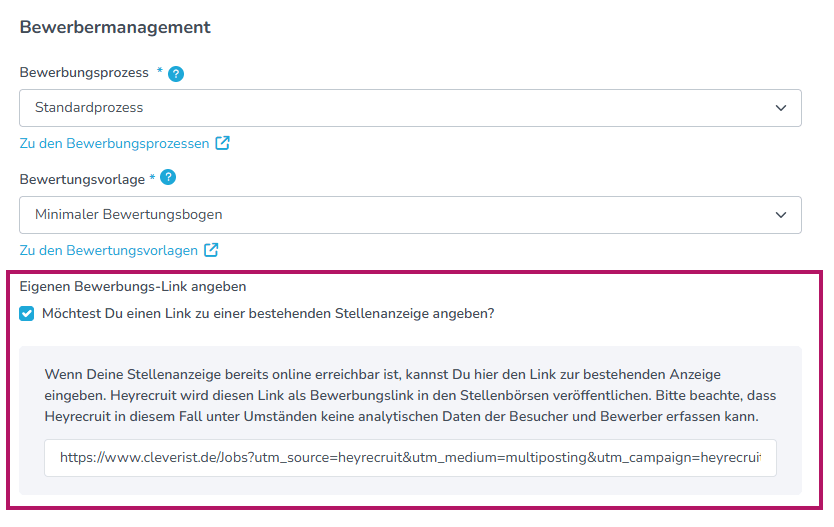This screenshot has height=527, width=834.
Task: Expand the Minimaler Bewertungsbogen dropdown arrow
Action: 781,214
